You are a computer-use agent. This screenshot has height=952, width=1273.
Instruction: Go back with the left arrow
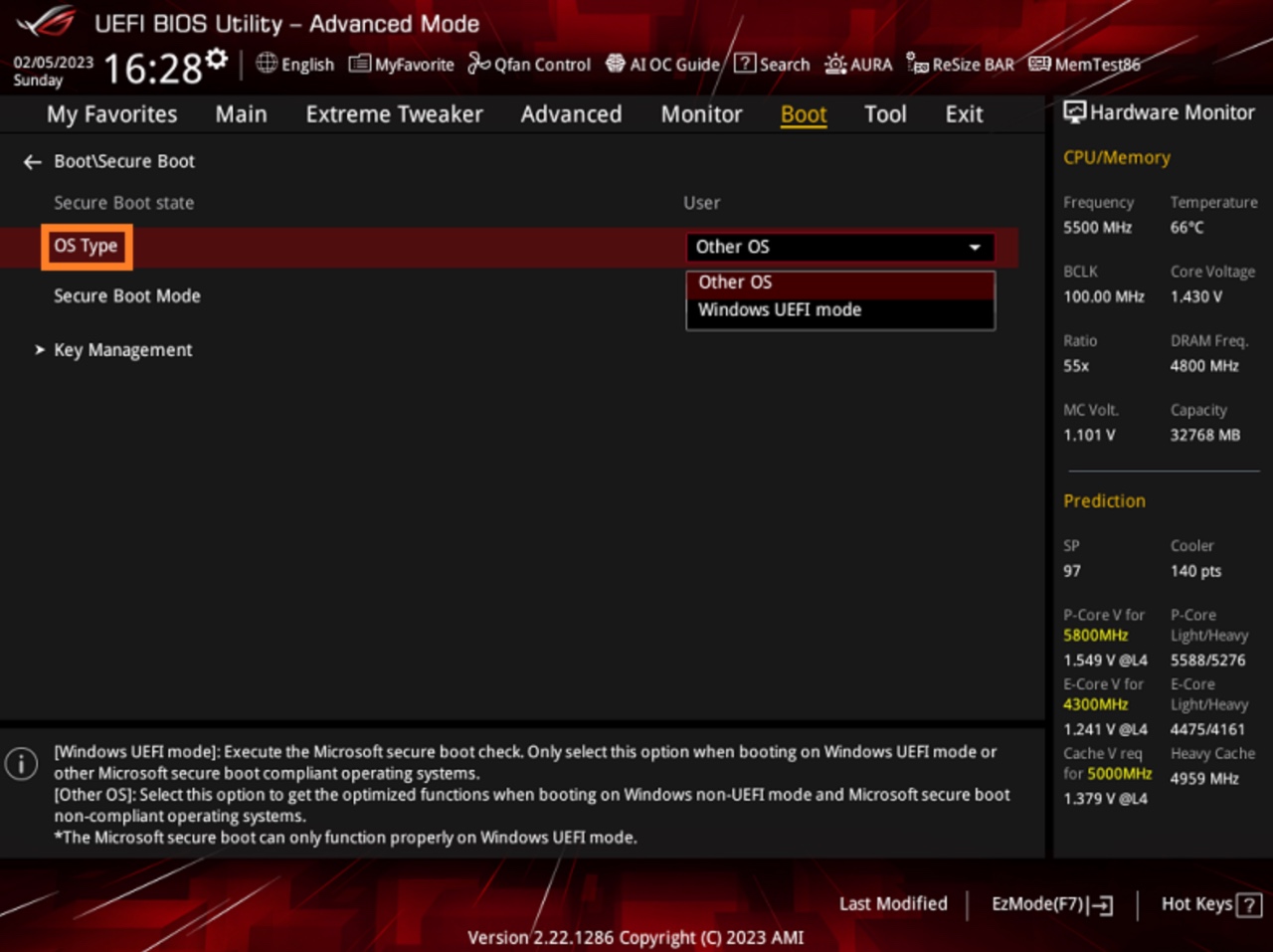32,161
